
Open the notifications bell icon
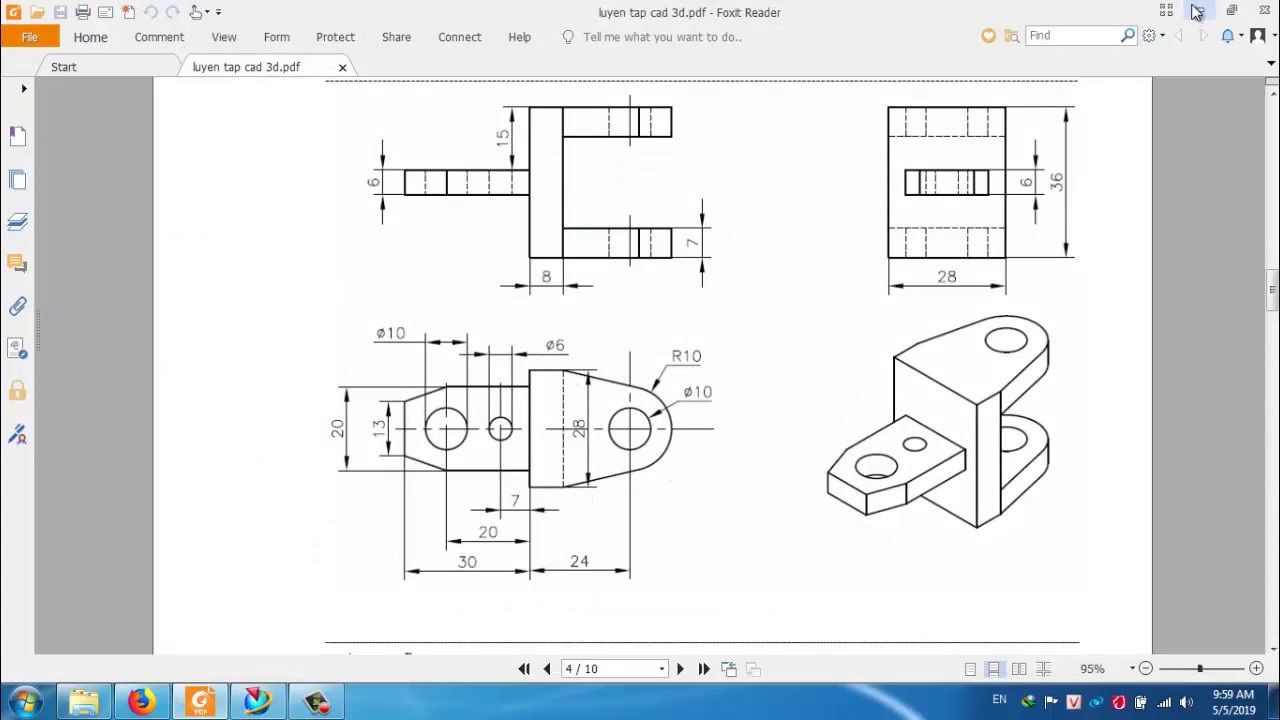click(x=1227, y=36)
